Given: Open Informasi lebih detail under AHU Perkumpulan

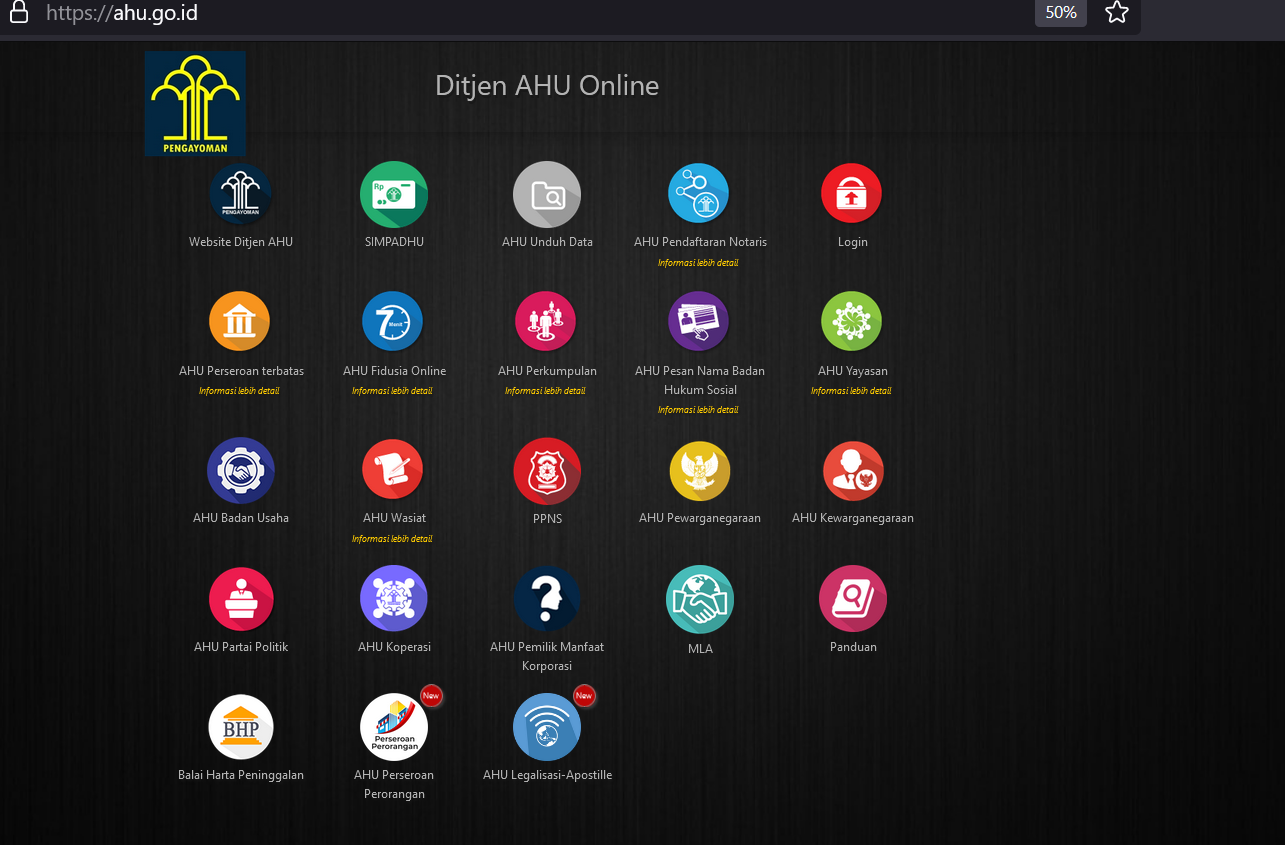Looking at the screenshot, I should 545,391.
